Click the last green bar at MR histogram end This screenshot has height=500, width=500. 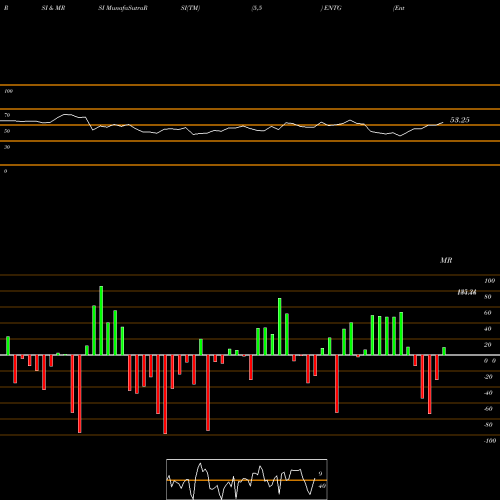click(x=444, y=351)
